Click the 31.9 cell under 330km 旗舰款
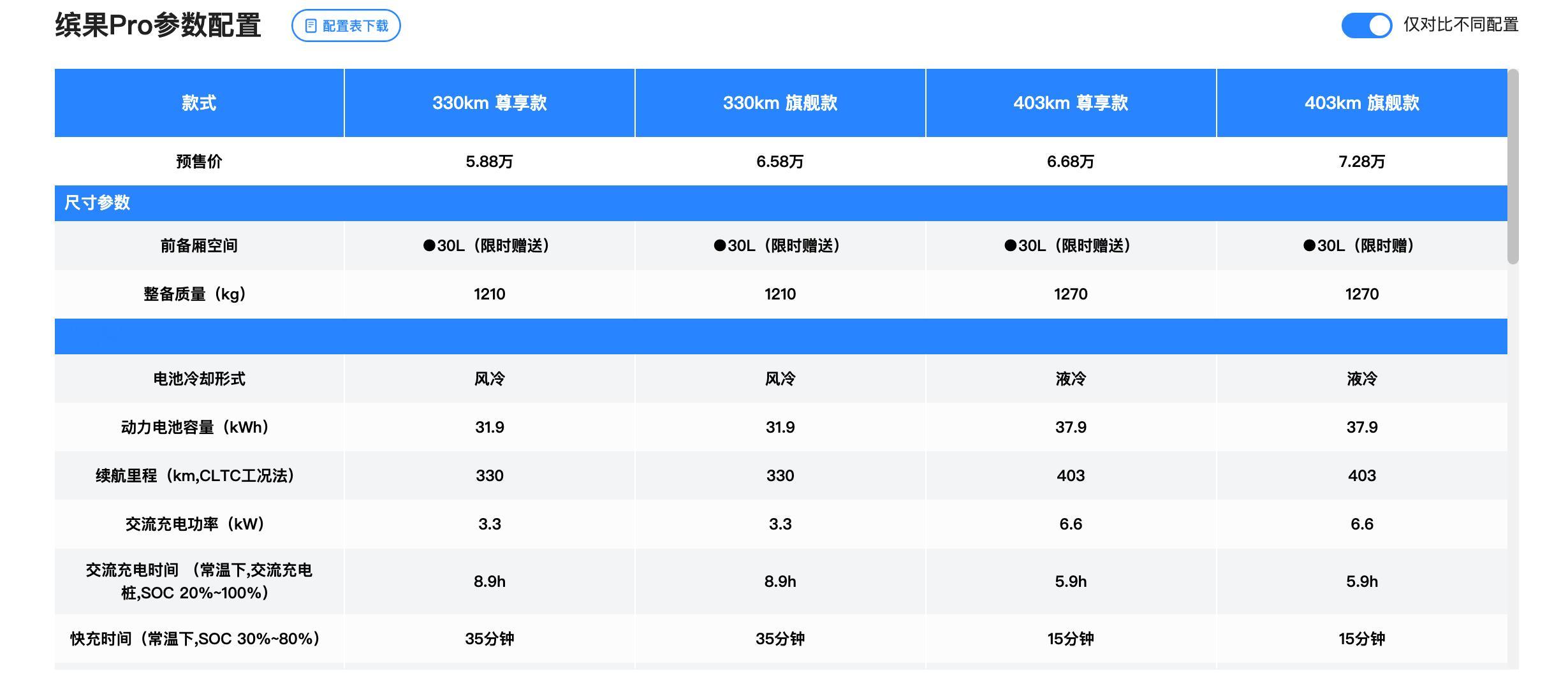This screenshot has width=1568, height=678. 780,427
